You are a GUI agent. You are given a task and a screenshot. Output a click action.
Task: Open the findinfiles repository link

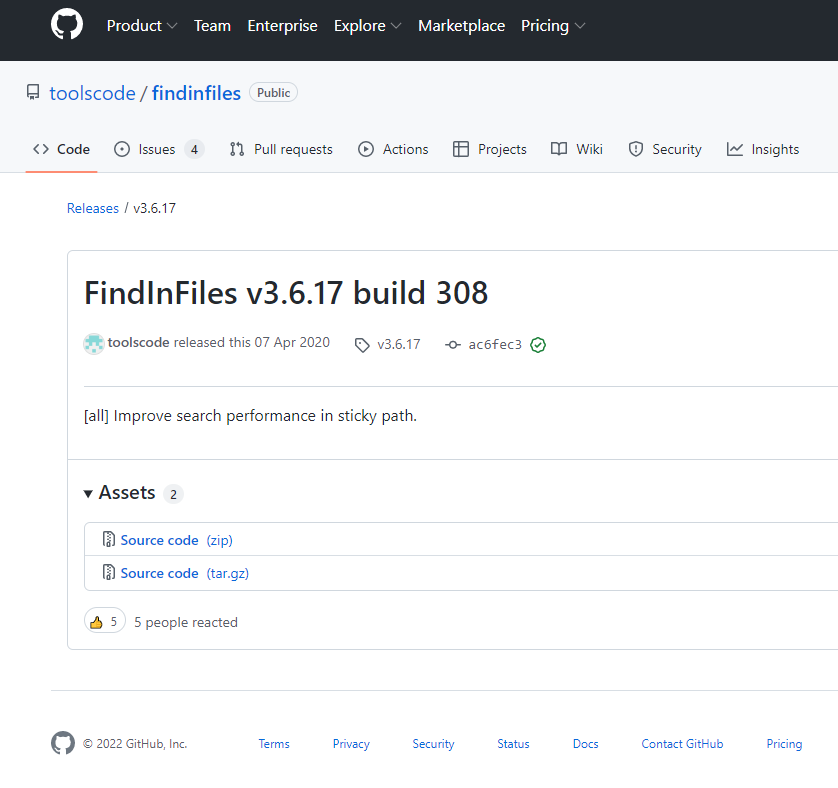click(x=196, y=93)
